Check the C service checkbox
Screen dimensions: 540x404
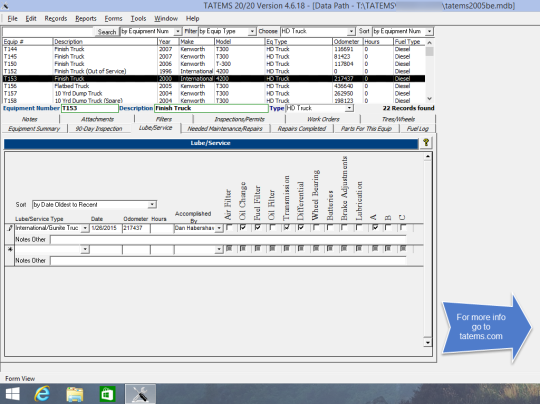click(x=403, y=228)
